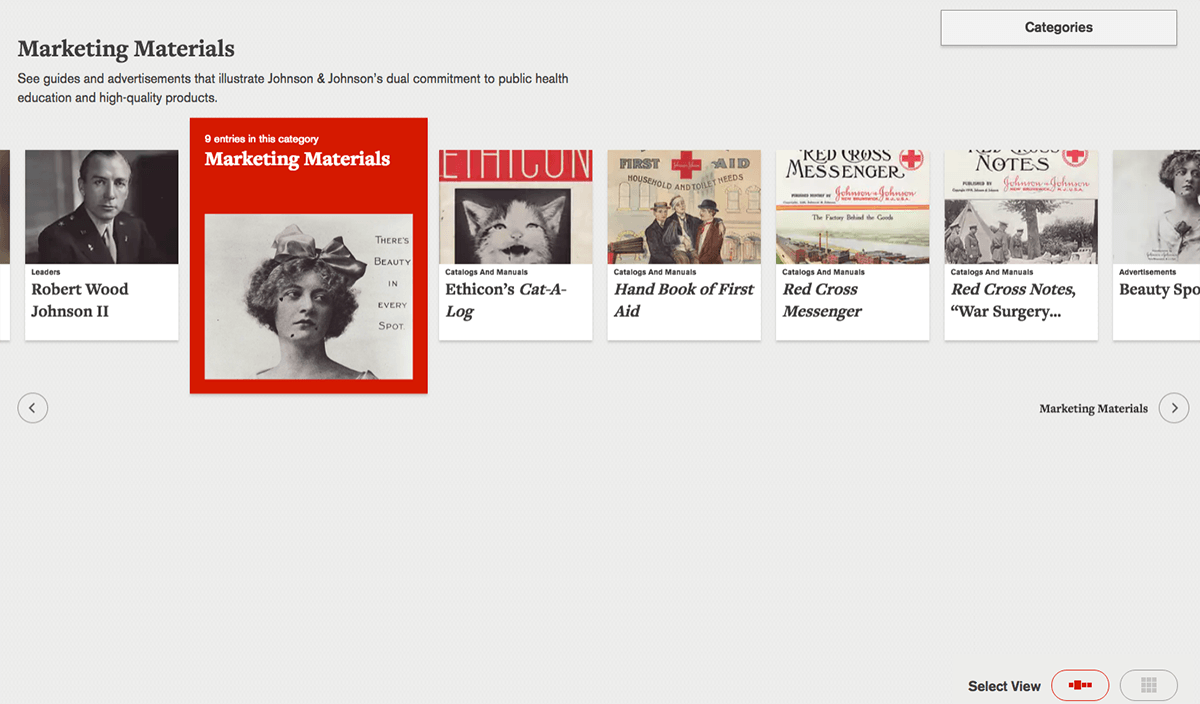Open Beauty Spots advertisement image
1200x704 pixels.
click(x=1156, y=207)
